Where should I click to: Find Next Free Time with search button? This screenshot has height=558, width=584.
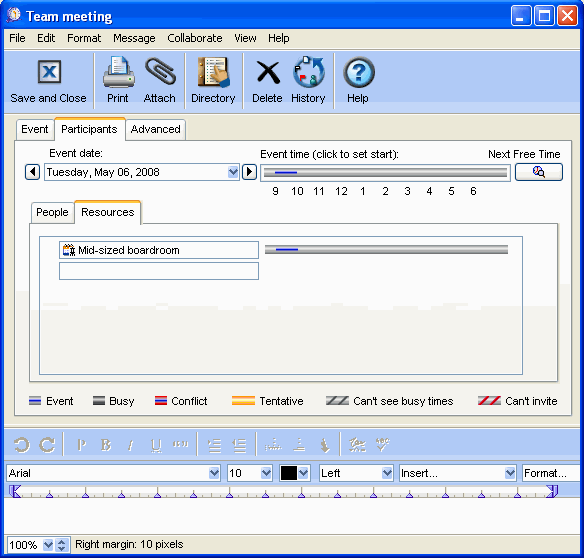pos(539,172)
